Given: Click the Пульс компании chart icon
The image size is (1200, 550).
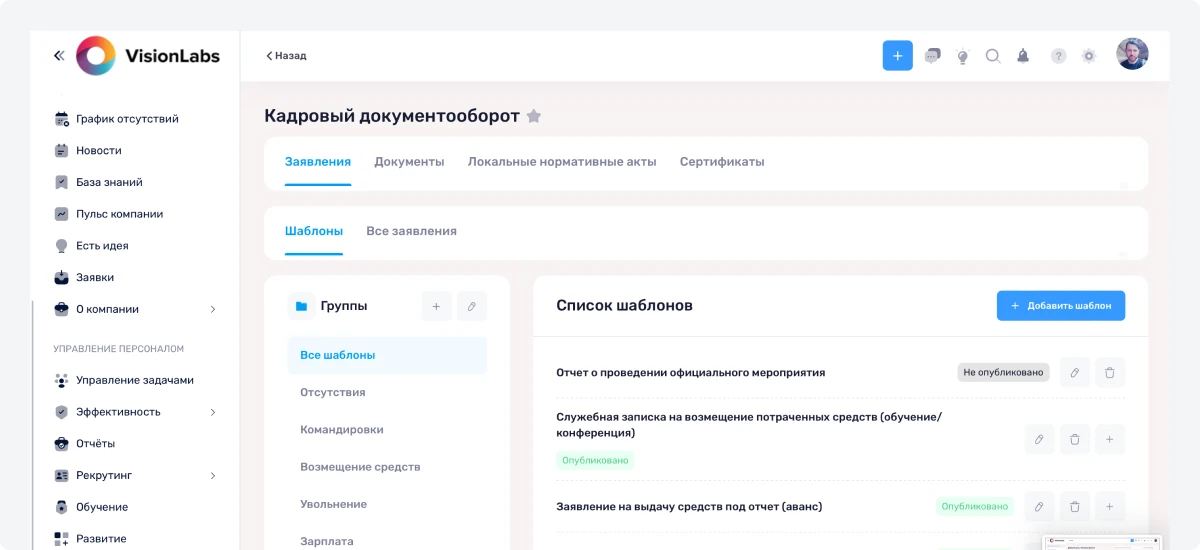Looking at the screenshot, I should 61,214.
